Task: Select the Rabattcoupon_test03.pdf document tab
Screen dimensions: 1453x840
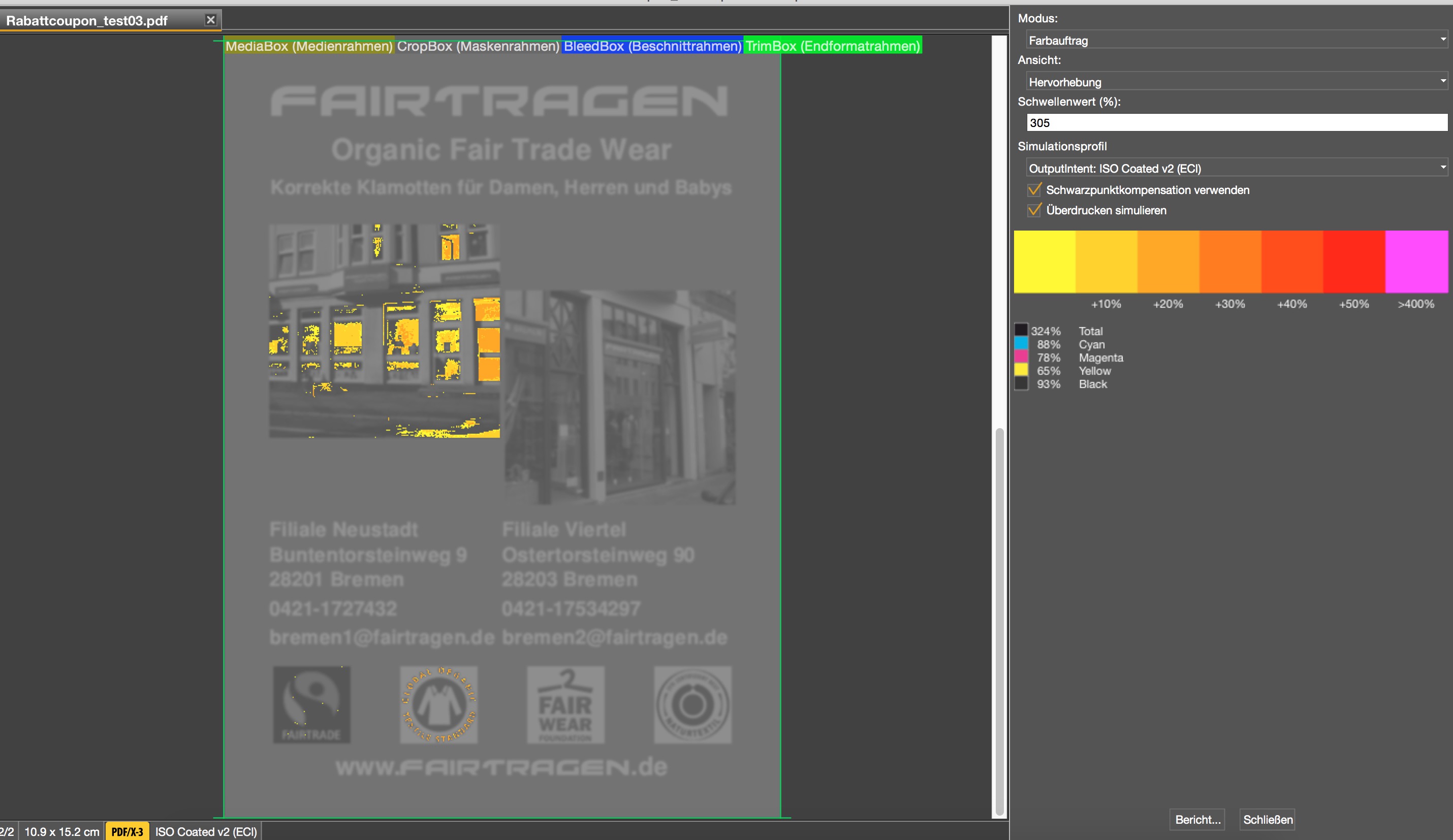Action: [86, 21]
